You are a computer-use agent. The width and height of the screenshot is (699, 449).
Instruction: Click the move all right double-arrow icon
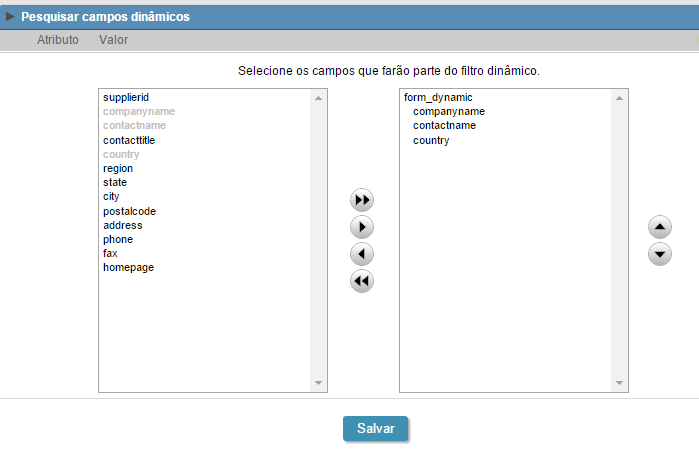click(x=362, y=201)
